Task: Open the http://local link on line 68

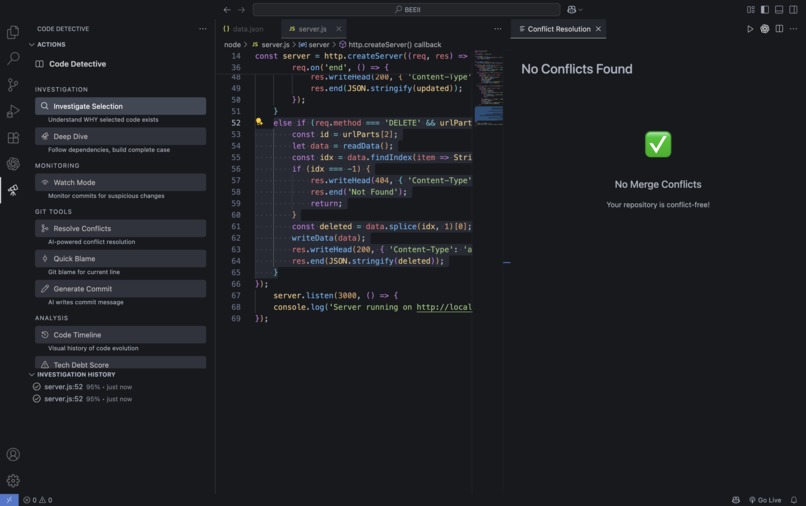Action: tap(444, 307)
